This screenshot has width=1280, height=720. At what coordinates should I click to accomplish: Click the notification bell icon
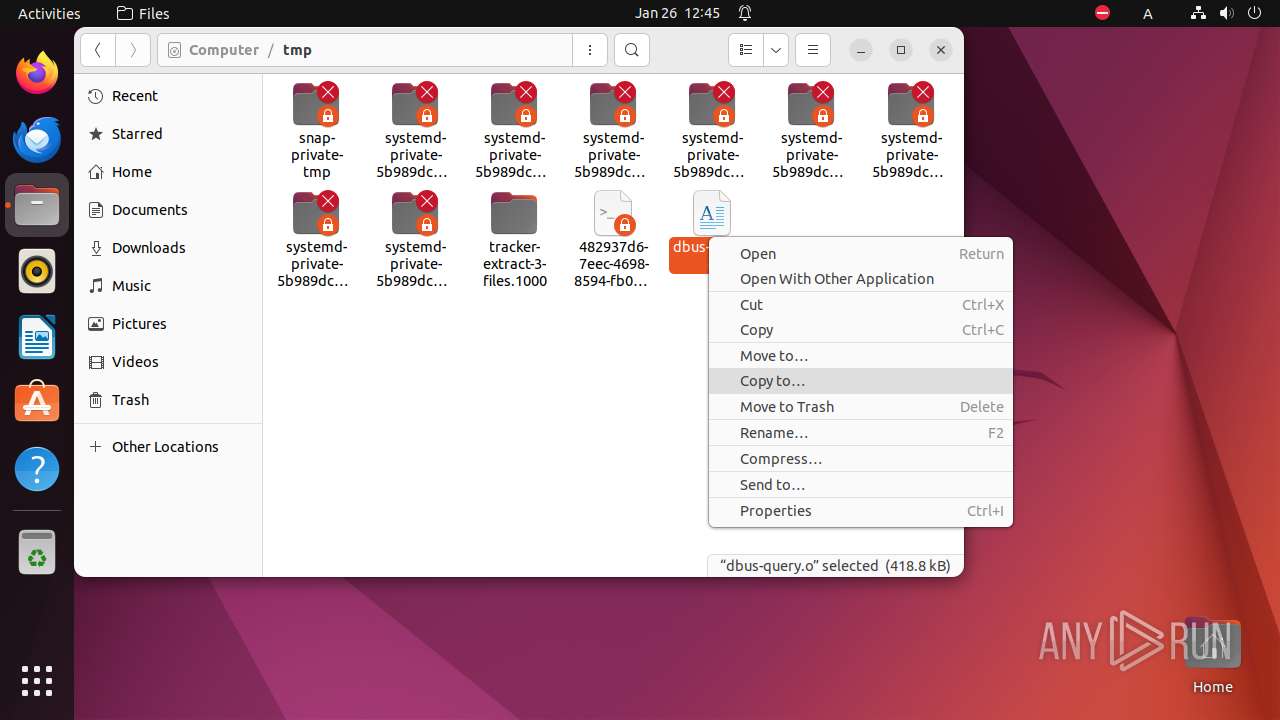pos(745,13)
